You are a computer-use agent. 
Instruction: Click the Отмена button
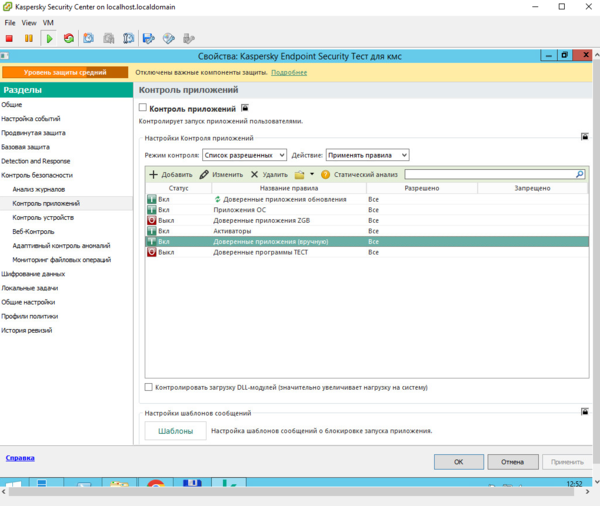(x=512, y=462)
